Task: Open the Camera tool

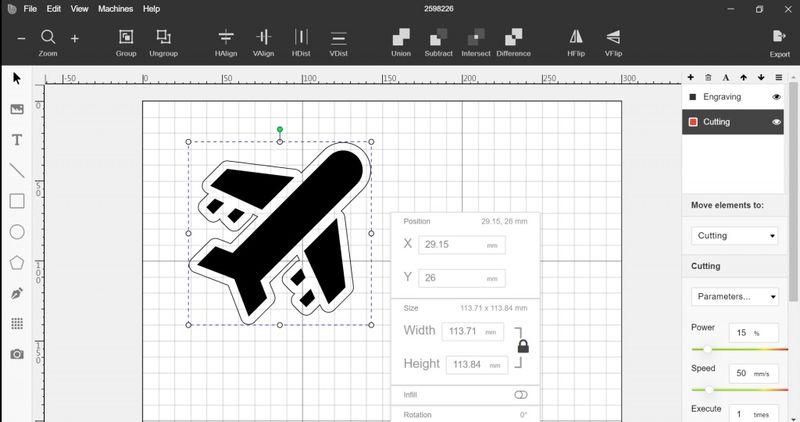Action: click(17, 354)
